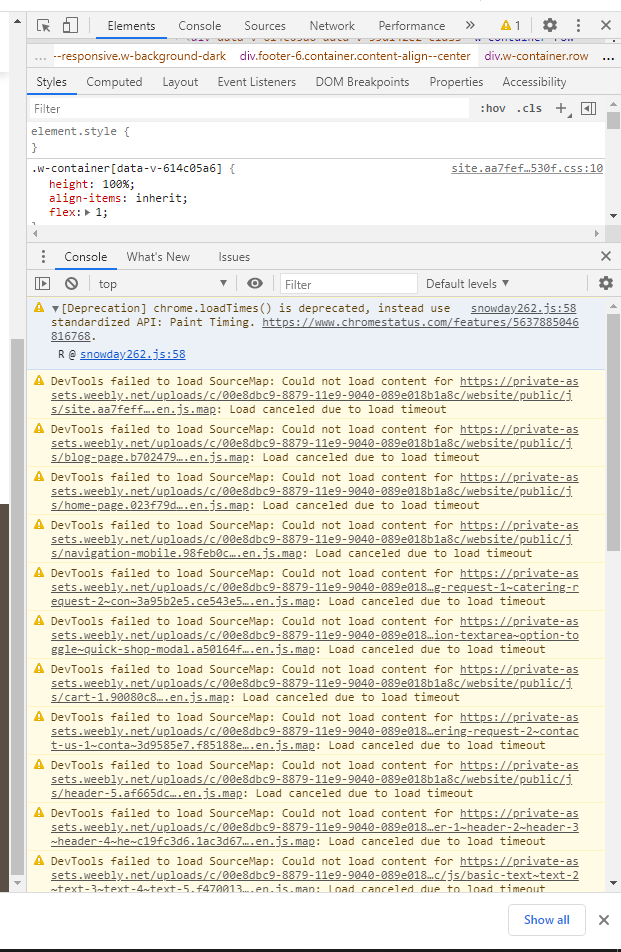The height and width of the screenshot is (952, 621).
Task: Switch to the Network tab
Action: coord(332,26)
